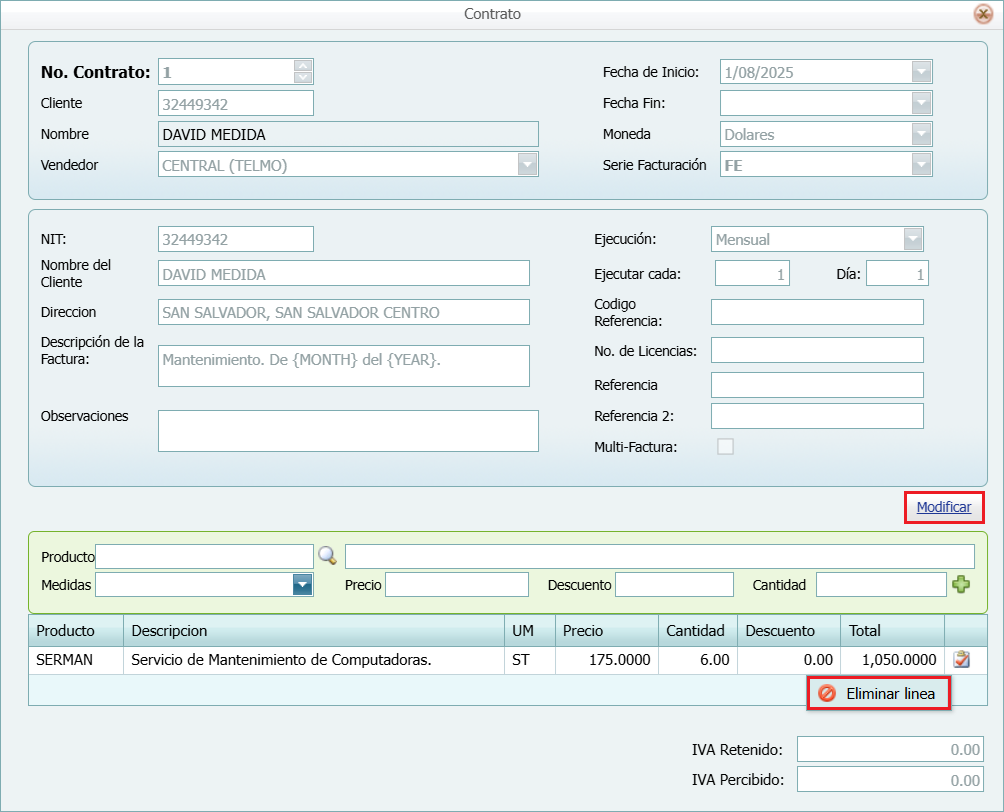Click the Cantidad input field
The width and height of the screenshot is (1004, 812).
[x=880, y=585]
